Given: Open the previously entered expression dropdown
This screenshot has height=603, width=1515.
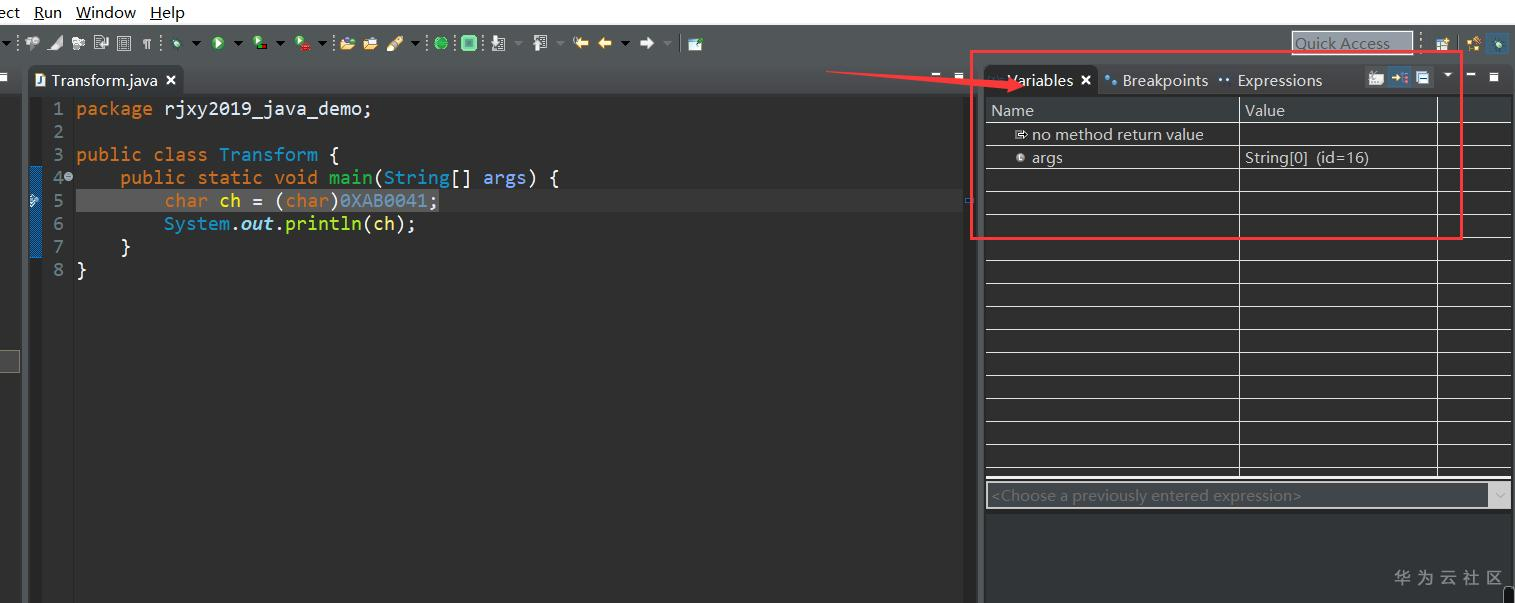Looking at the screenshot, I should coord(1500,495).
